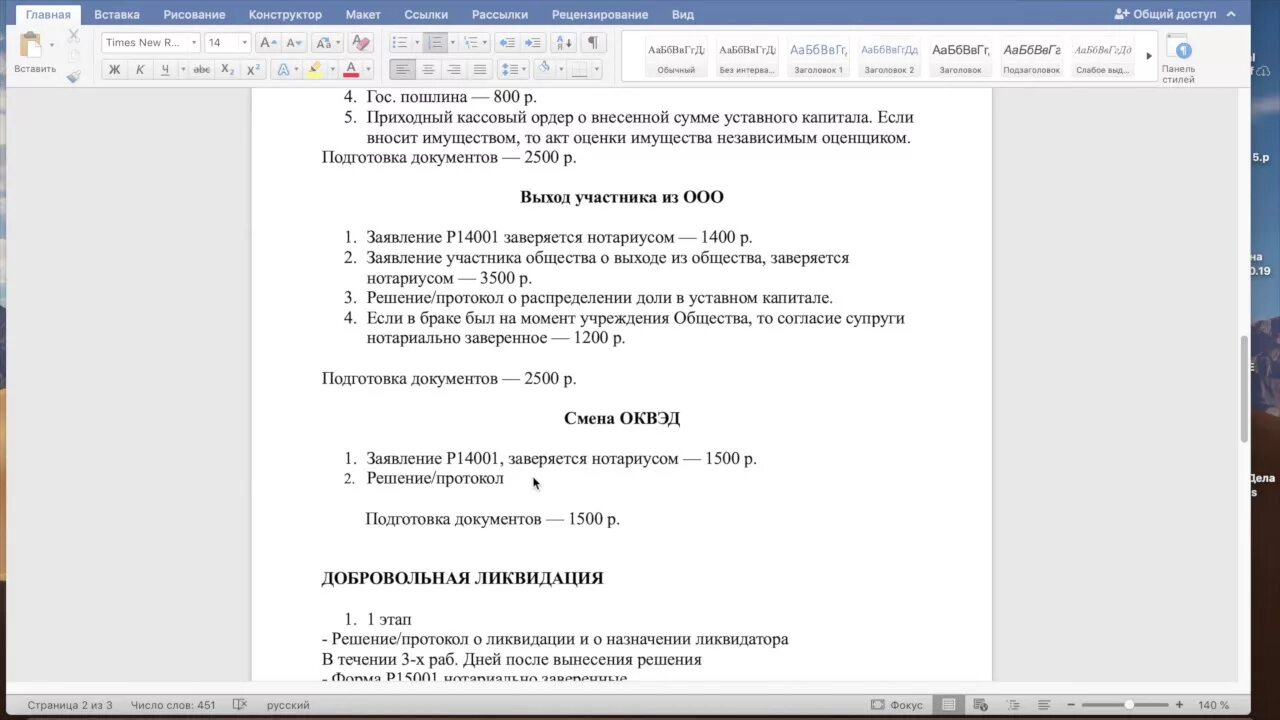Open the Ссылки tab
Screen dimensions: 1280x720
426,15
